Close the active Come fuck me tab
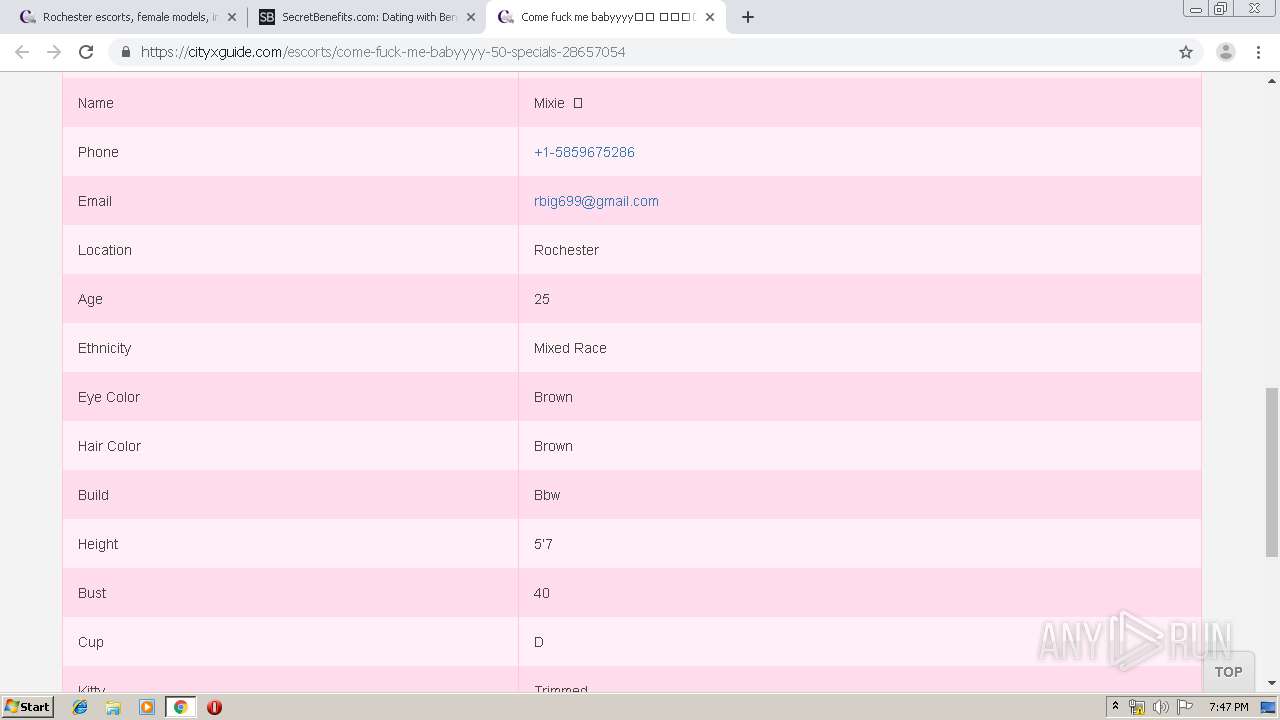The image size is (1280, 720). click(x=710, y=17)
